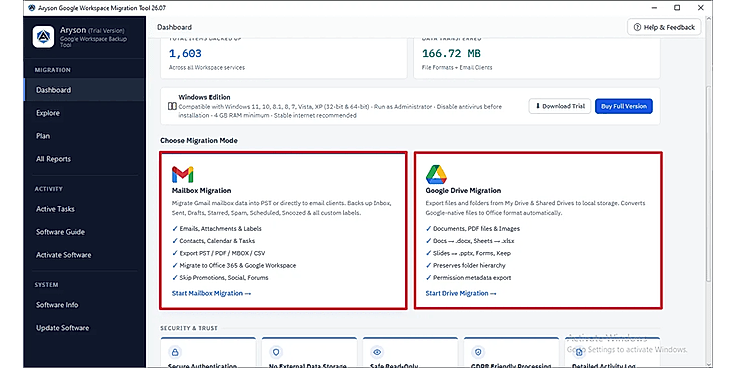Open Software Info under System

coord(84,305)
